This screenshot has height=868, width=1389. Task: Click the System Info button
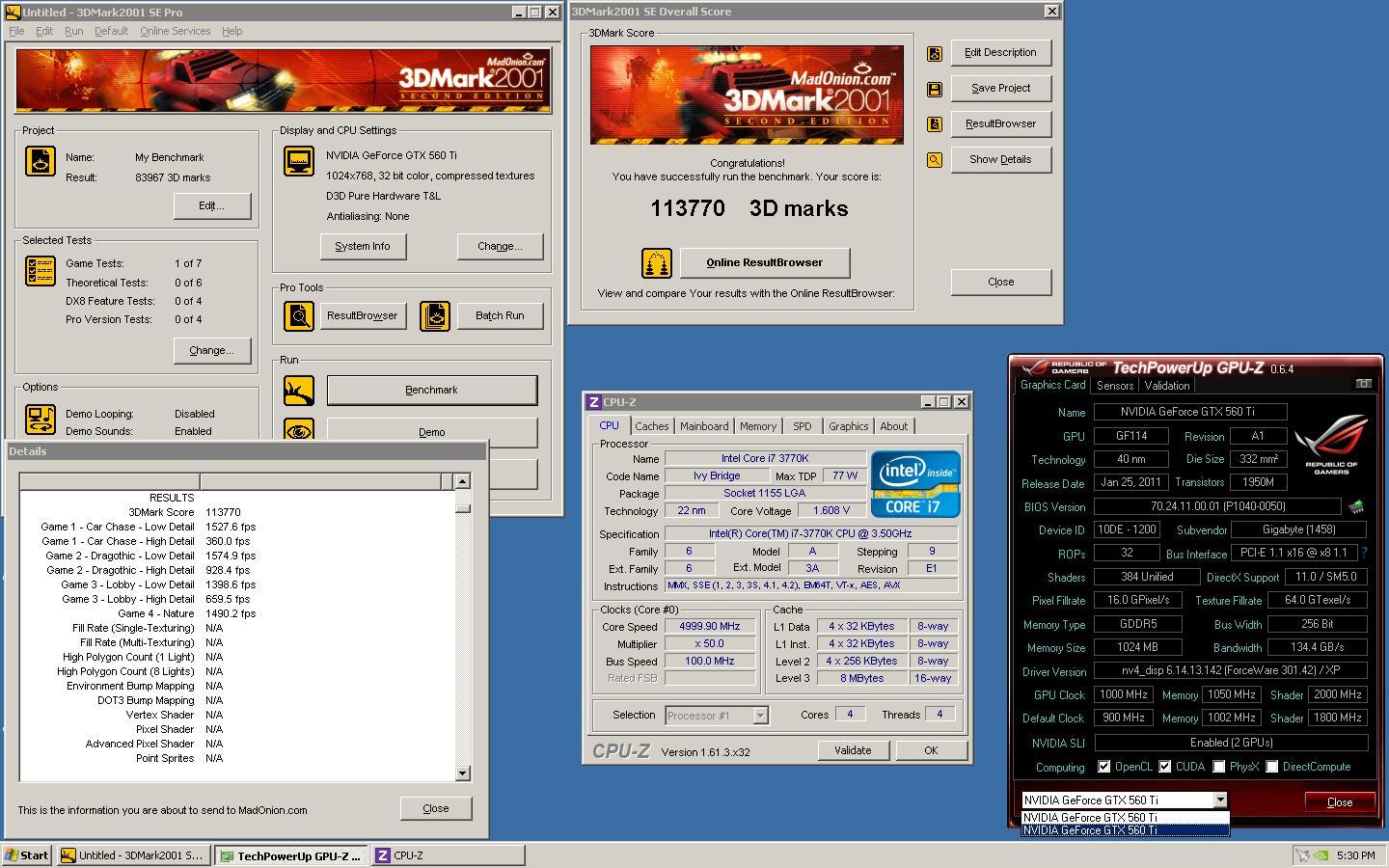(363, 246)
